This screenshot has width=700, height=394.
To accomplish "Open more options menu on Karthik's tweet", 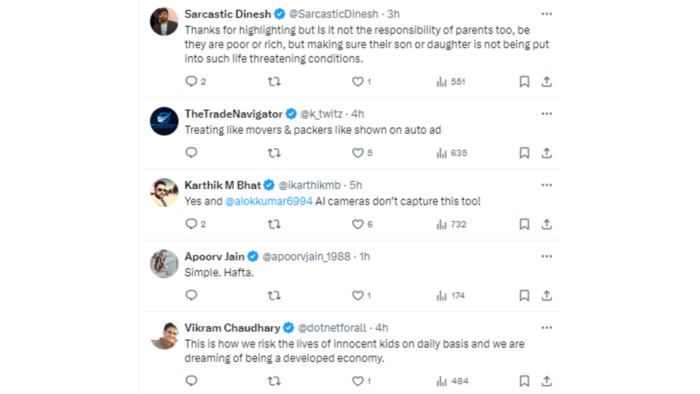I will pos(546,185).
